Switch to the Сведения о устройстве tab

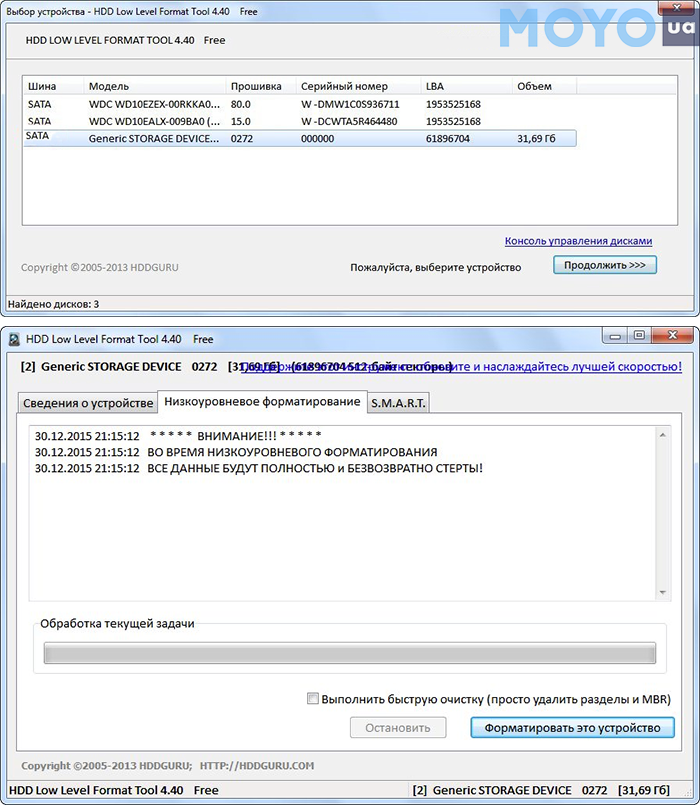88,403
